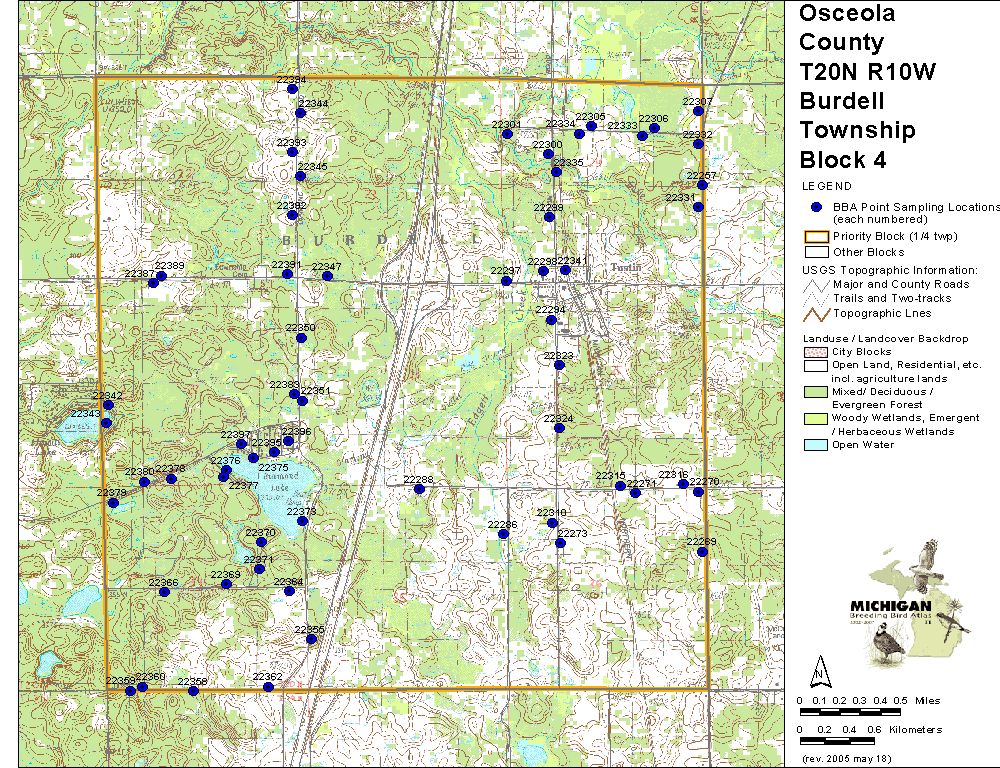Click the Osceola County title text
The height and width of the screenshot is (768, 1000).
[833, 28]
